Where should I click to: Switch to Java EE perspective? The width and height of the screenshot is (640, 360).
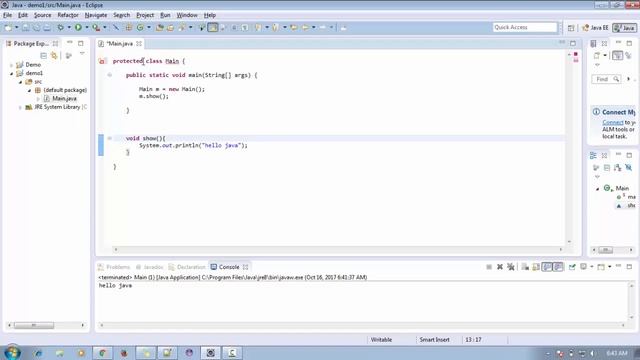[595, 28]
